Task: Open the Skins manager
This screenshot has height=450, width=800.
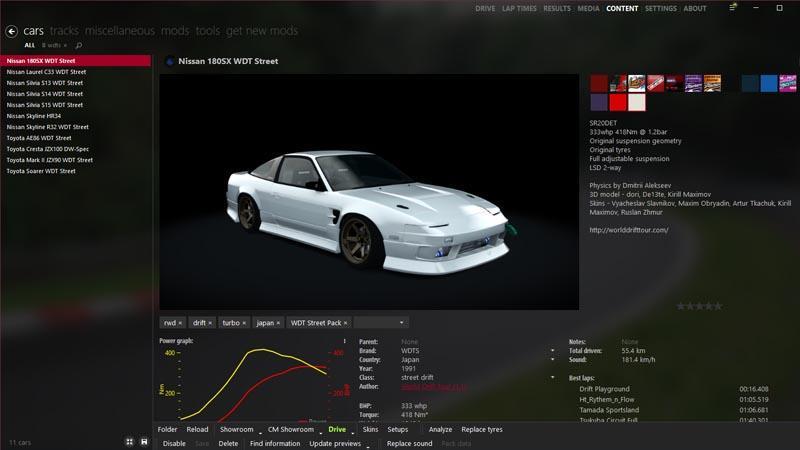Action: (370, 430)
